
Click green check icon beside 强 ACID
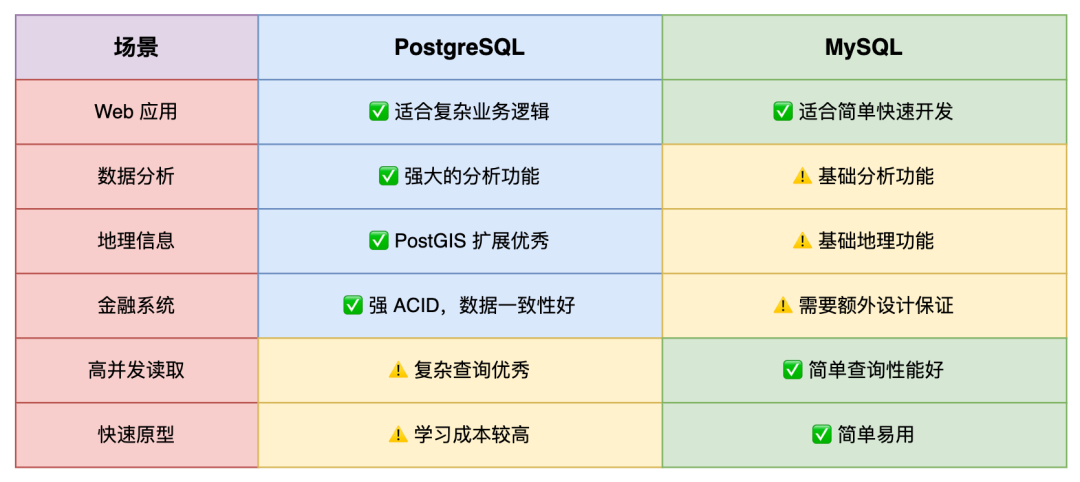click(353, 305)
